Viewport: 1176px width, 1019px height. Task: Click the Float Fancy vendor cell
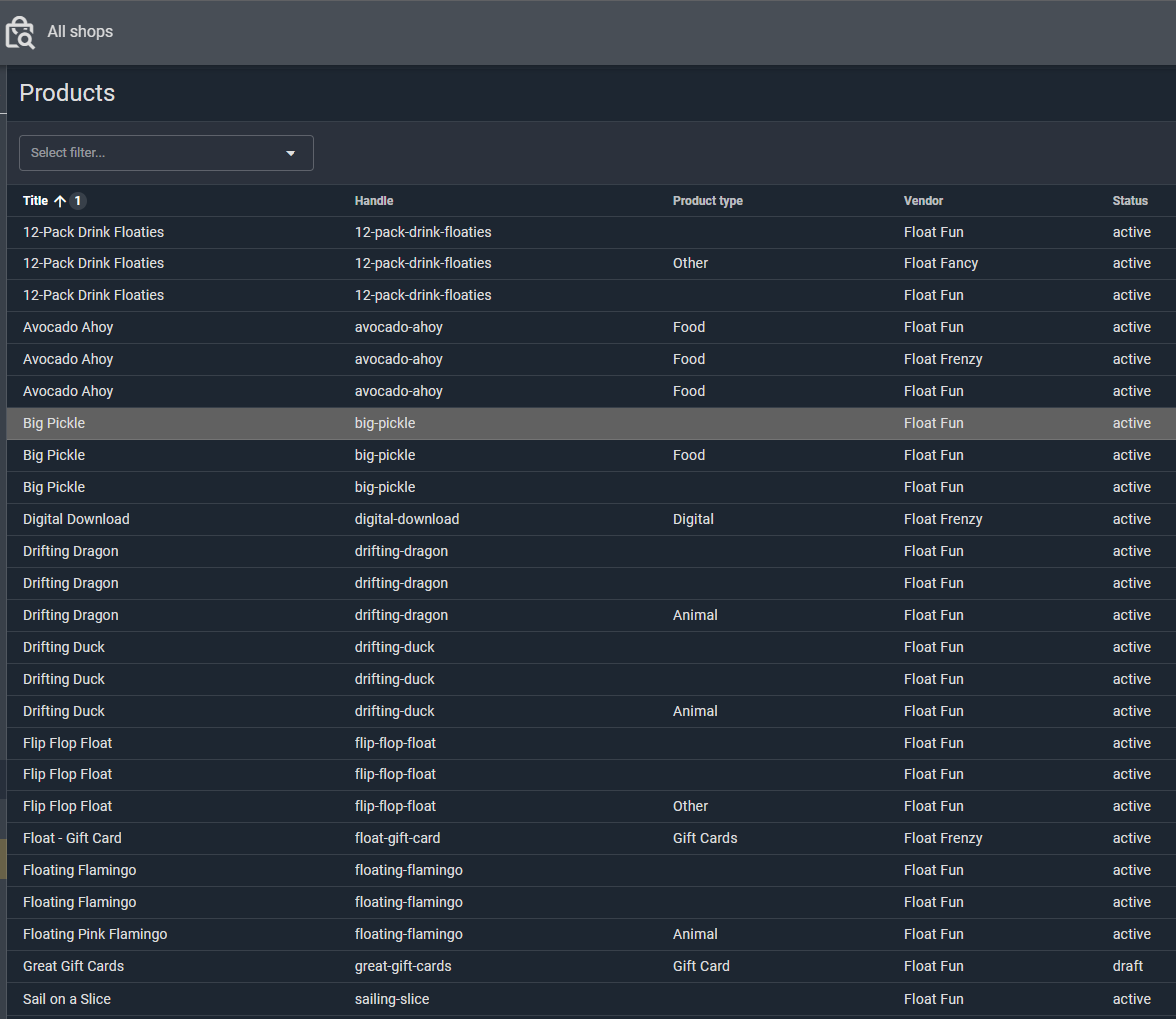(941, 263)
